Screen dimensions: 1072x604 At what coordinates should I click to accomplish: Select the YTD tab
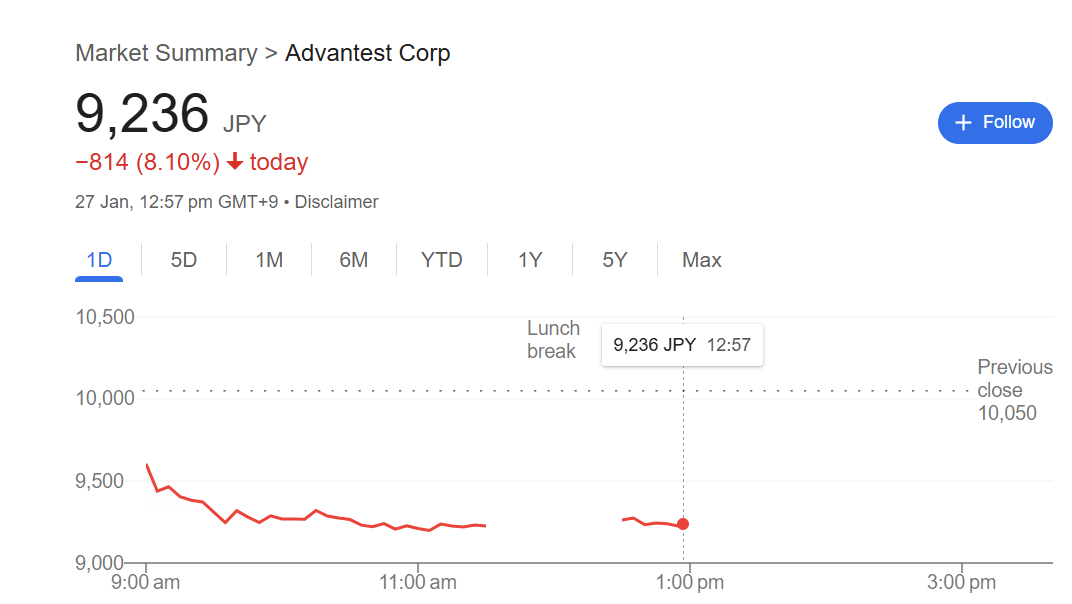point(441,260)
